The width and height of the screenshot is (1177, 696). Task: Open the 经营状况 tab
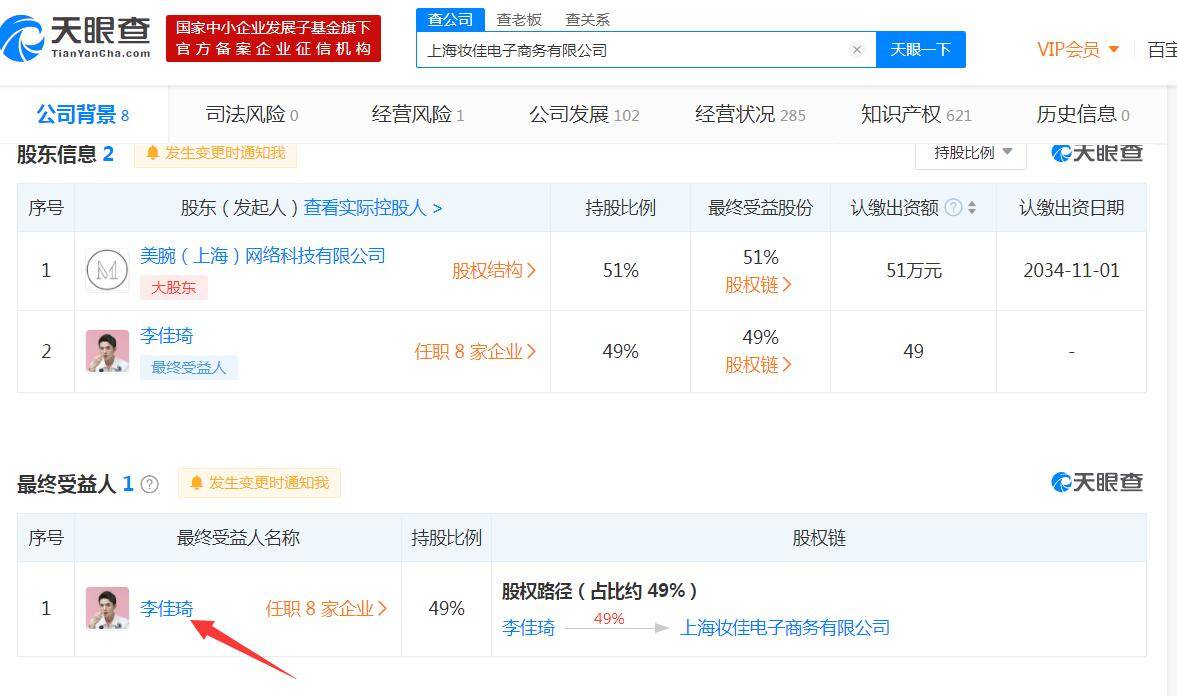[x=751, y=115]
